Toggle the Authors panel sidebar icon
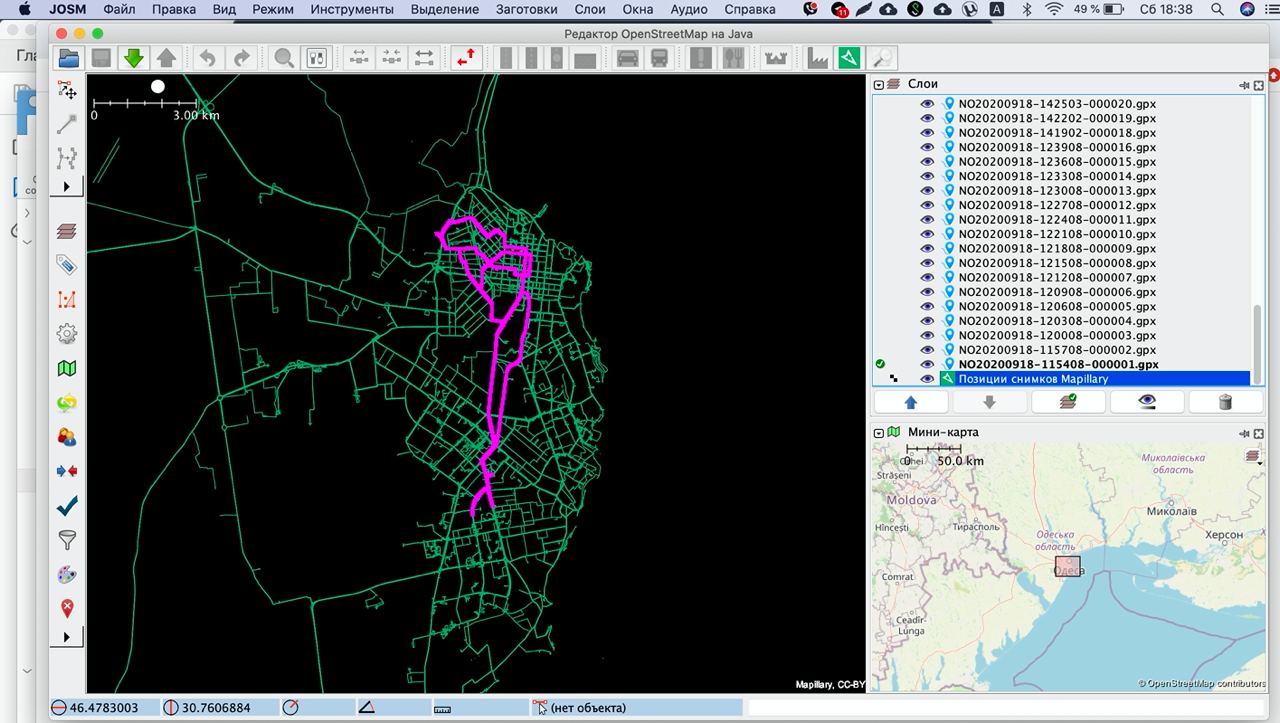The image size is (1280, 723). click(x=67, y=437)
